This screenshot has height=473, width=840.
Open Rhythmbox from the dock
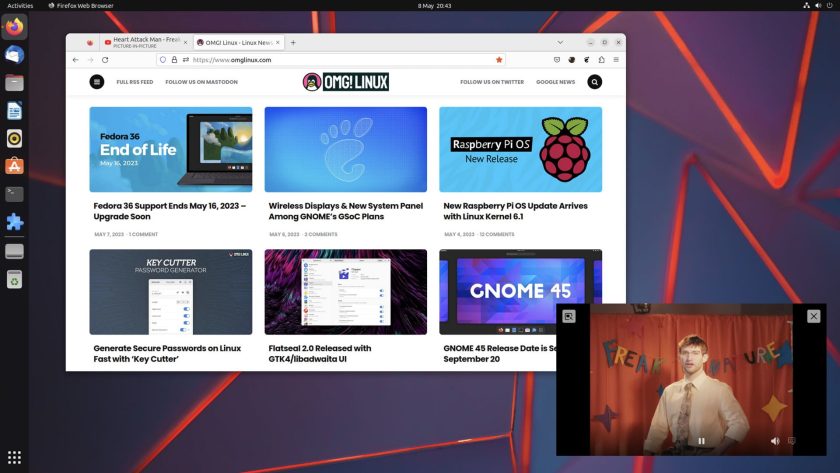click(x=14, y=138)
